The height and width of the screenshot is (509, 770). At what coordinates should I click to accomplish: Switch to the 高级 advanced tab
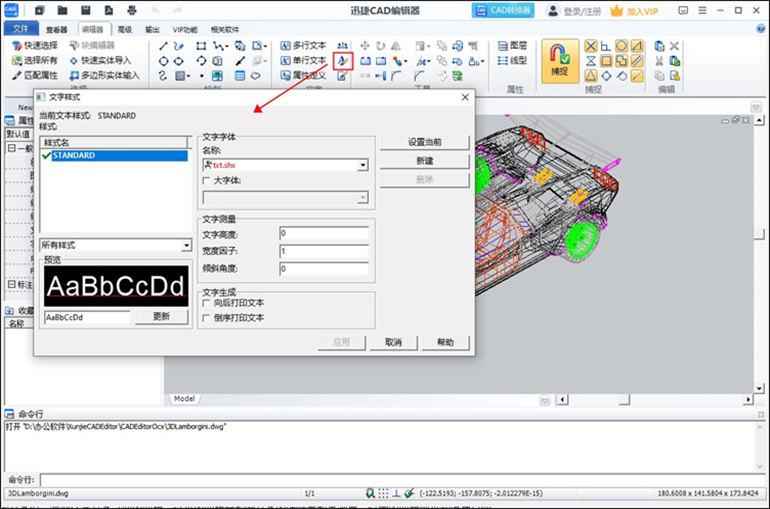(x=125, y=29)
